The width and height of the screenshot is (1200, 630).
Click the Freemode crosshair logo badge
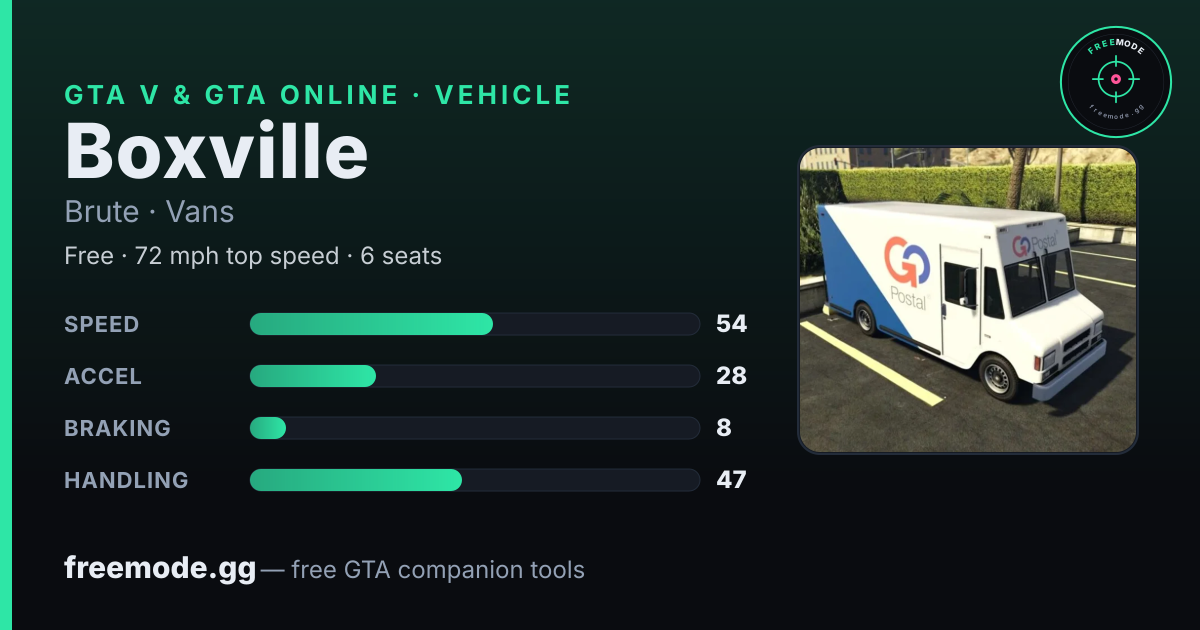[1115, 82]
